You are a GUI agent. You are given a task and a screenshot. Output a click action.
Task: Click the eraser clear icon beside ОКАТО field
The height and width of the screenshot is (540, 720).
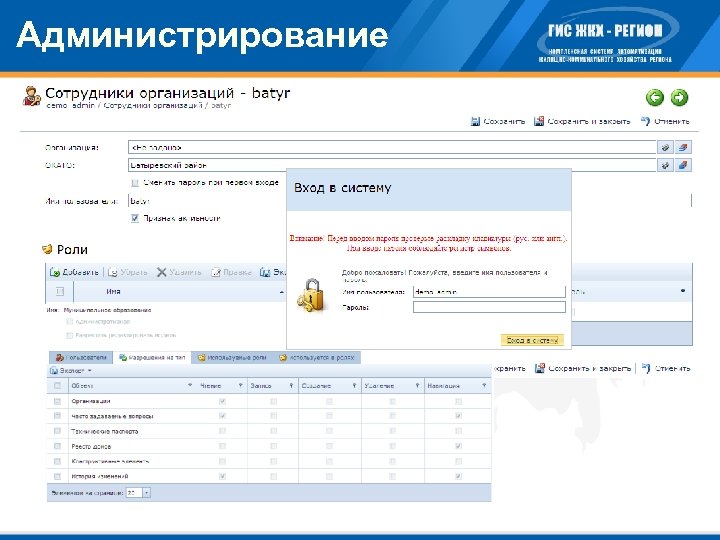pos(683,165)
